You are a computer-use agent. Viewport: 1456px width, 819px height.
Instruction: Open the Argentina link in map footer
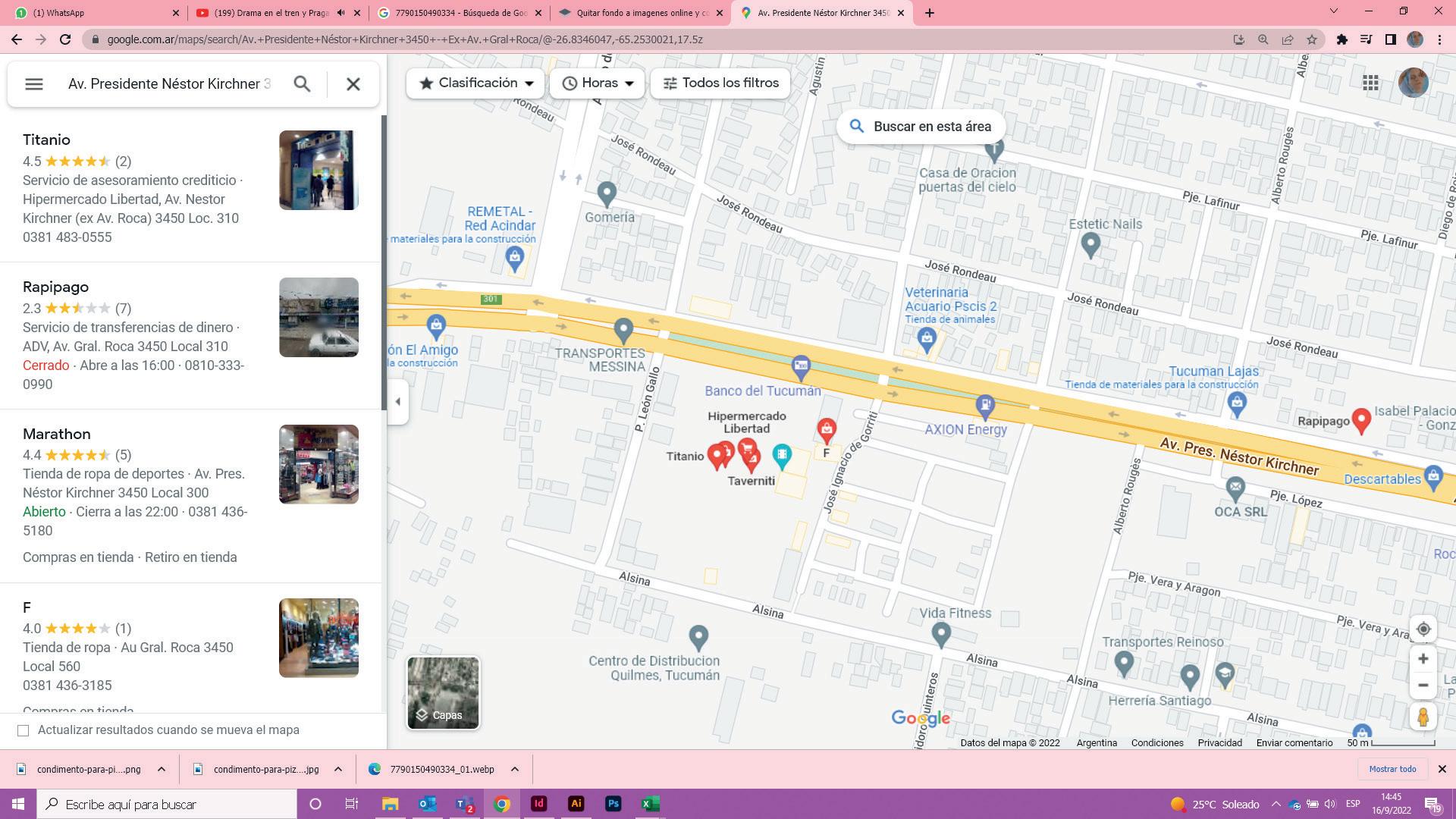tap(1097, 743)
